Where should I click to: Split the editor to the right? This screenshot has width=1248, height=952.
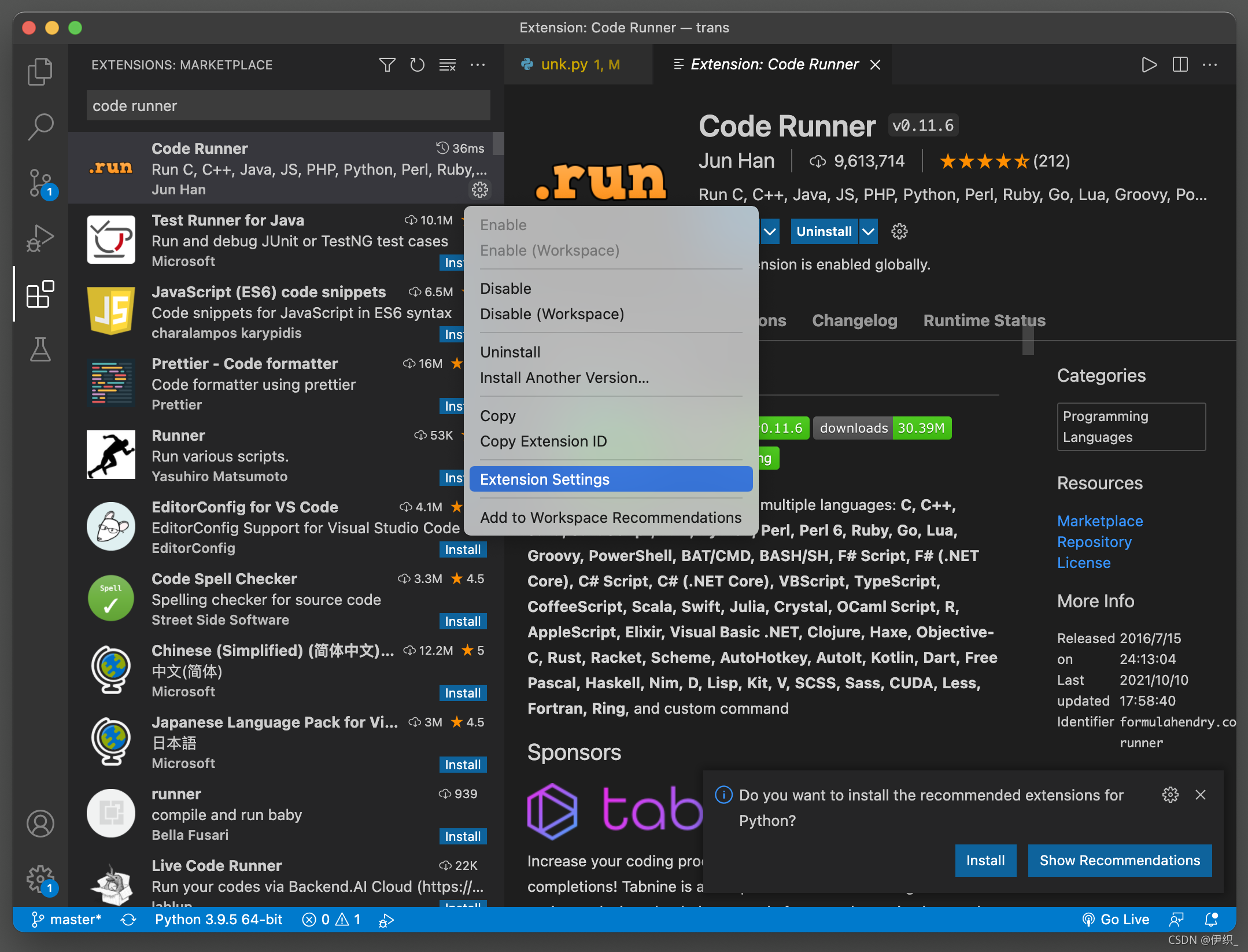point(1180,65)
